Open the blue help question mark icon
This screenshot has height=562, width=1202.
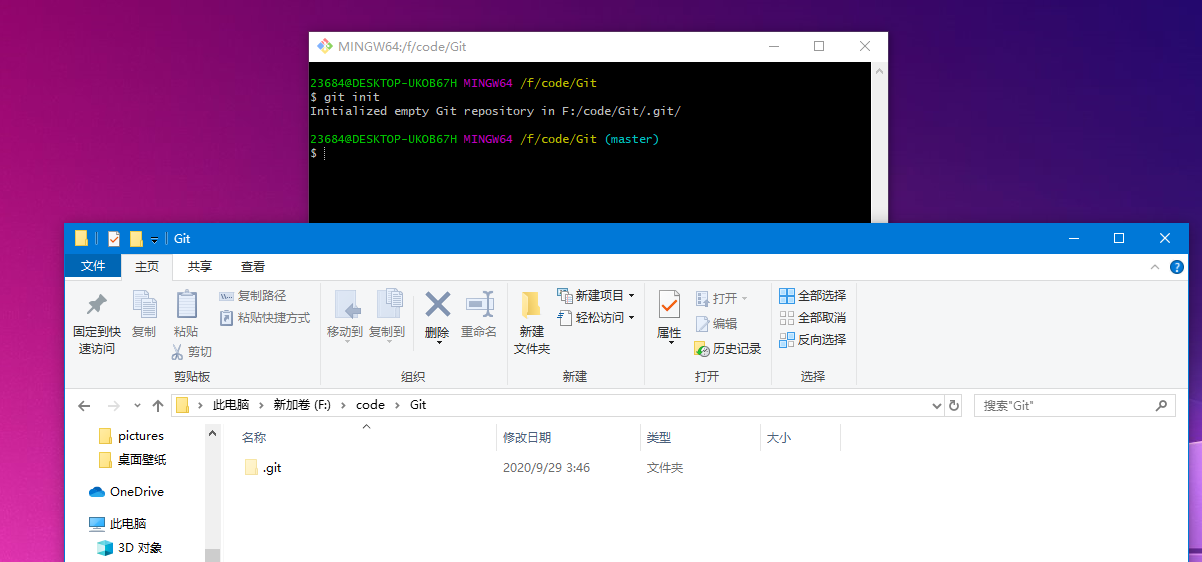pyautogui.click(x=1177, y=267)
